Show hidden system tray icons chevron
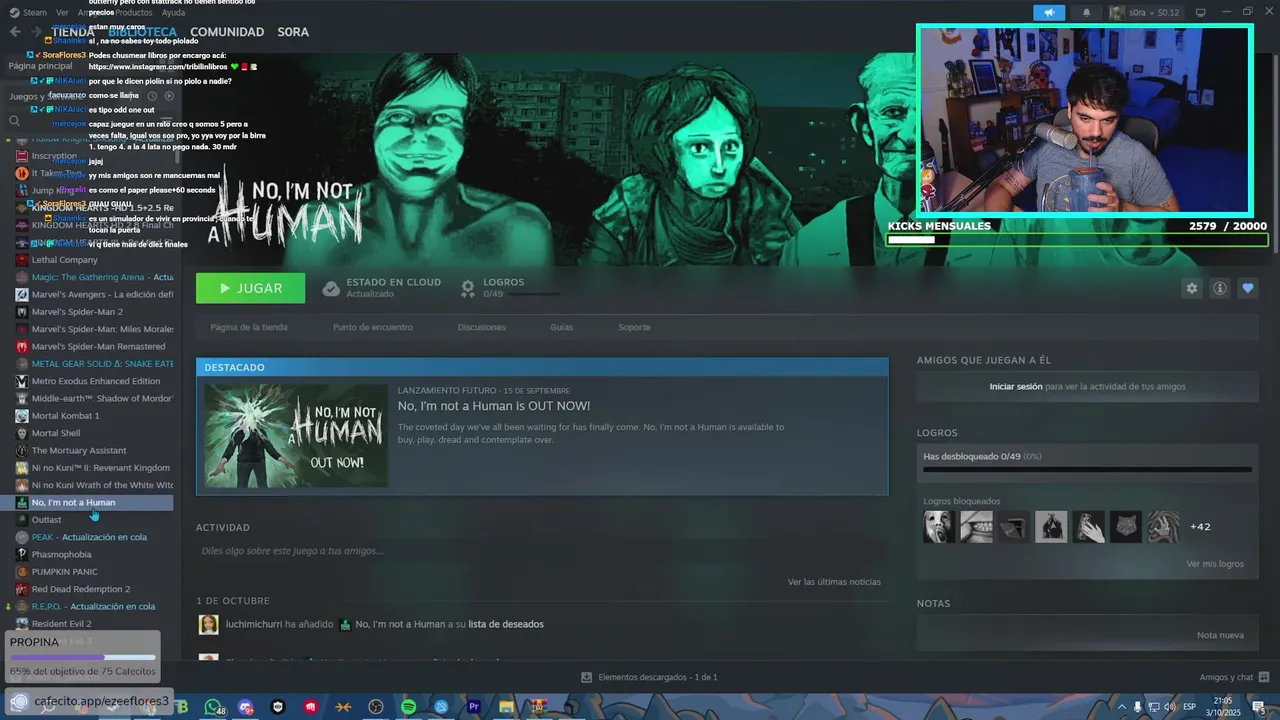Viewport: 1280px width, 720px height. 1121,707
